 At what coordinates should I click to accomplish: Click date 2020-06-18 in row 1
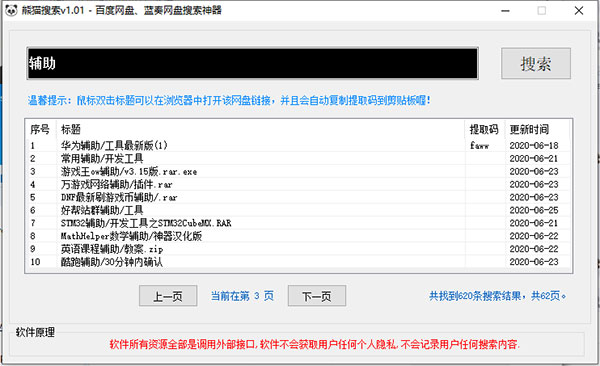click(x=534, y=145)
